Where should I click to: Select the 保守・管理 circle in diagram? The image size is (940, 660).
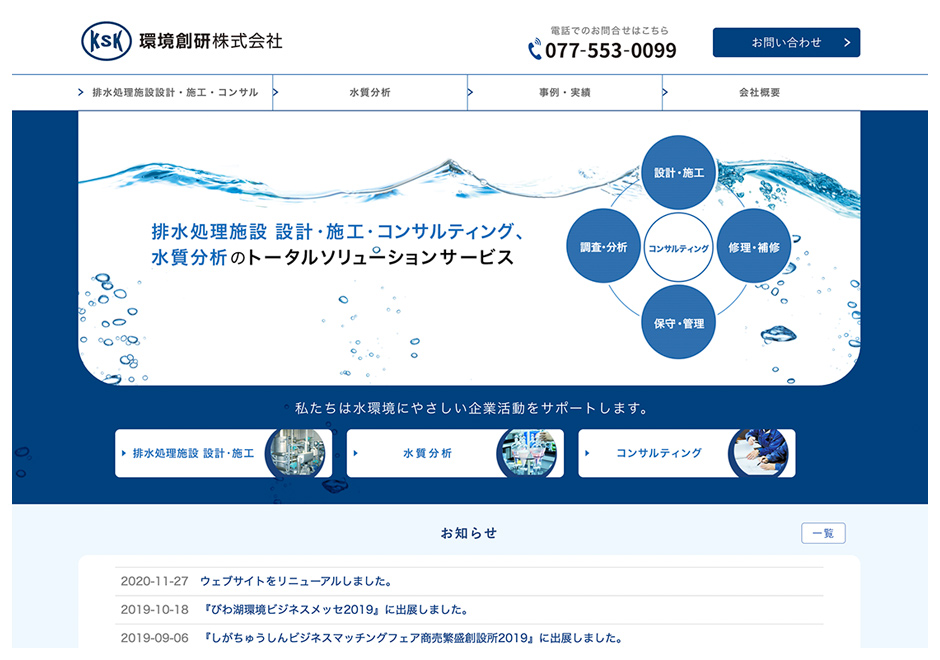click(x=679, y=323)
